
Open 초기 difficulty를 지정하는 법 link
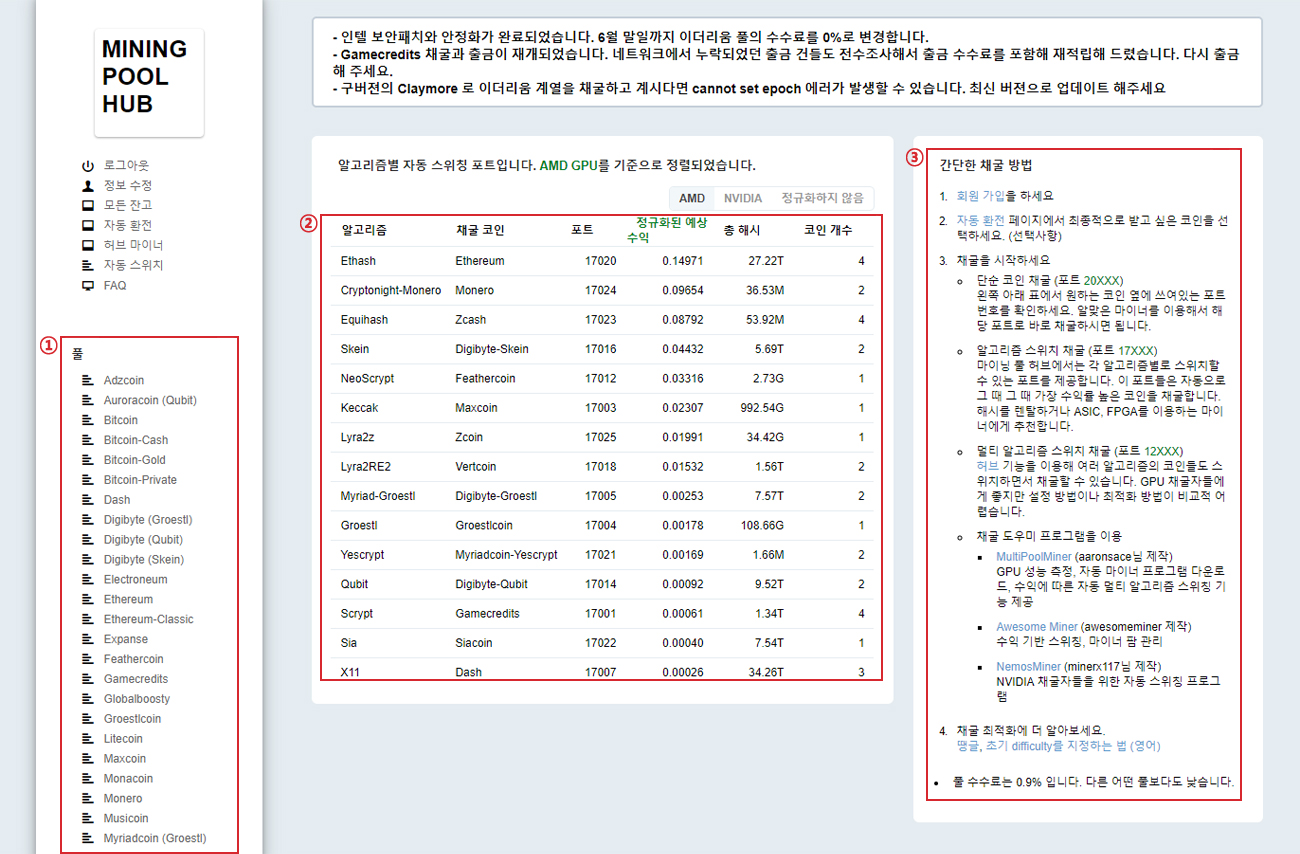tap(1073, 746)
